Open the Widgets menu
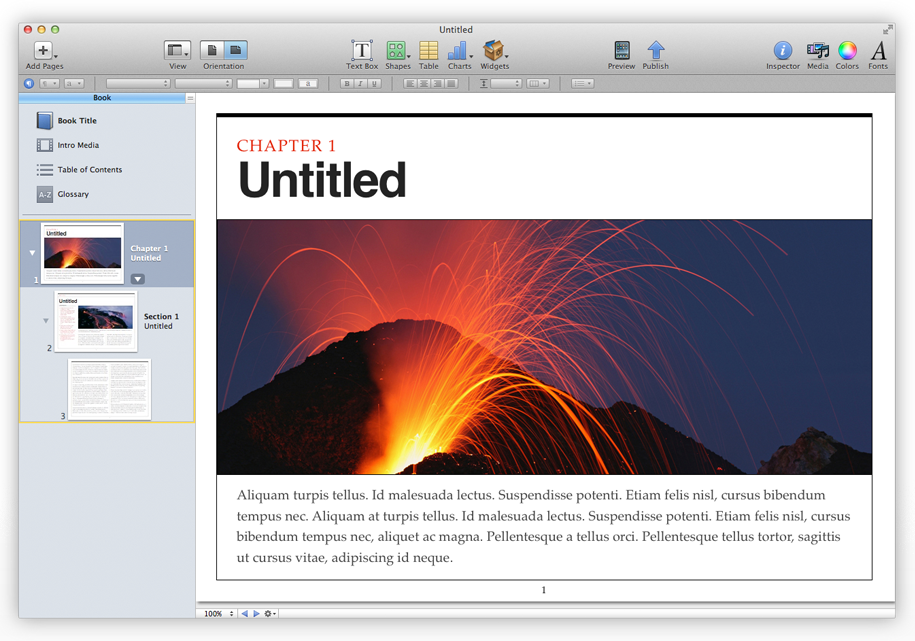 (492, 50)
